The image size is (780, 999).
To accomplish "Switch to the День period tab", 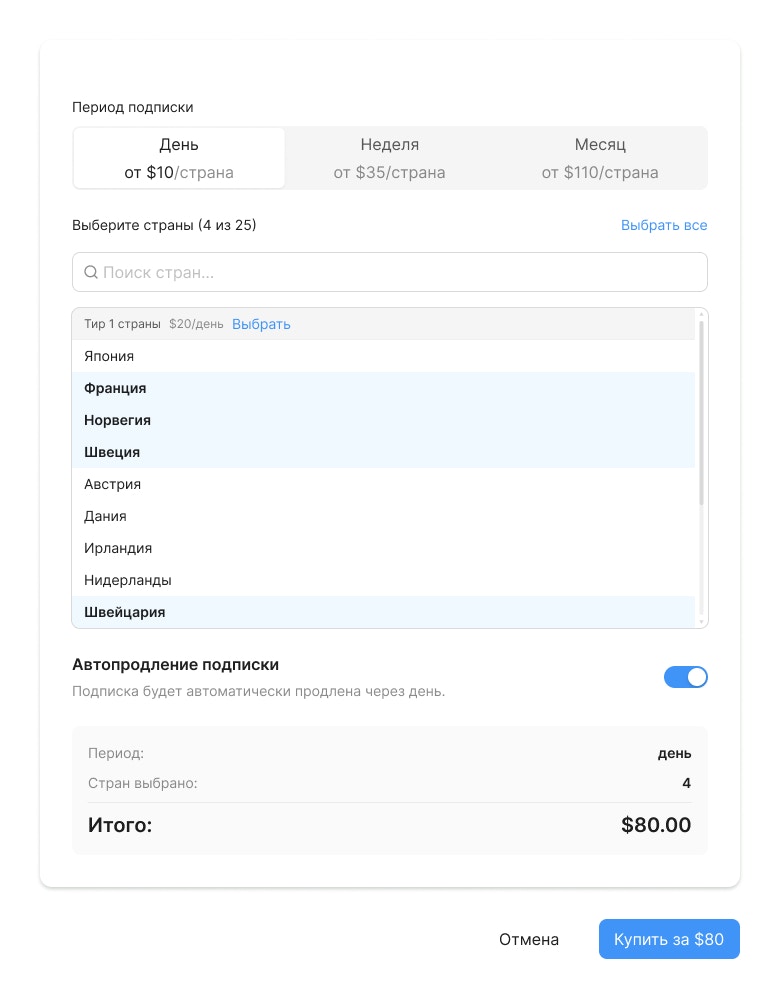I will click(x=178, y=157).
